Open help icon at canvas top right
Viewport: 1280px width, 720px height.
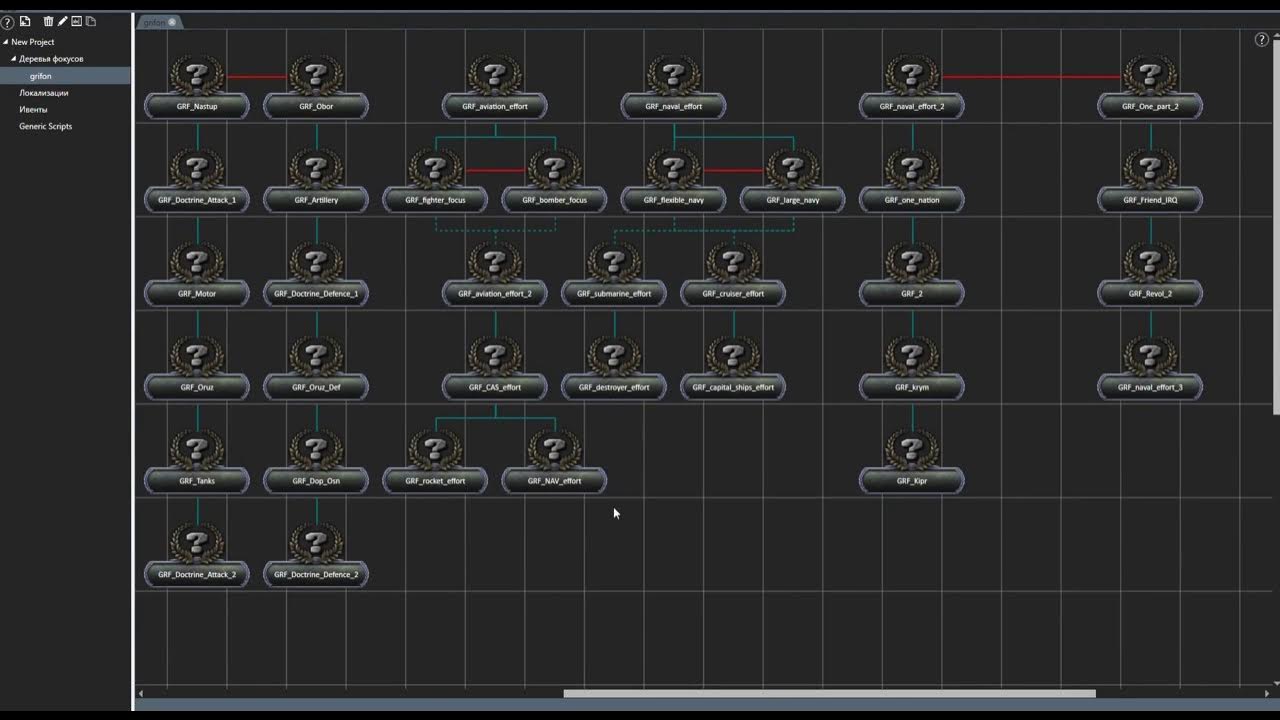pyautogui.click(x=1261, y=40)
